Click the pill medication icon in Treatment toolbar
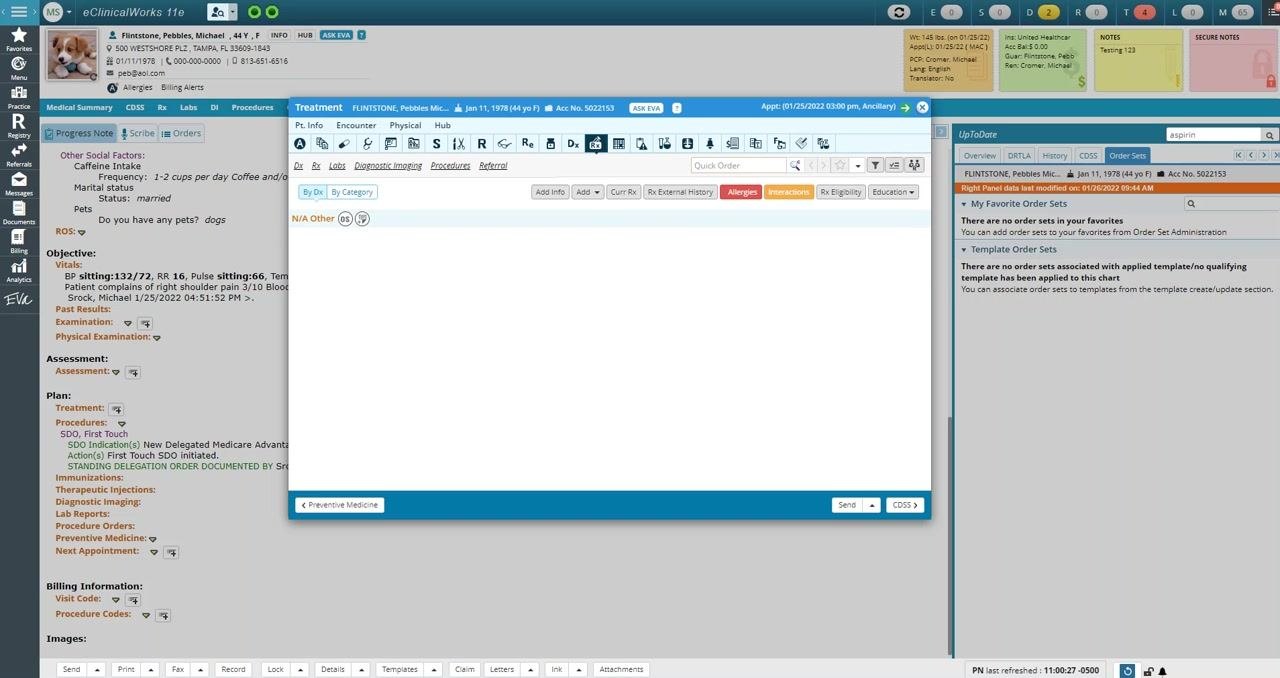1280x678 pixels. 344,144
